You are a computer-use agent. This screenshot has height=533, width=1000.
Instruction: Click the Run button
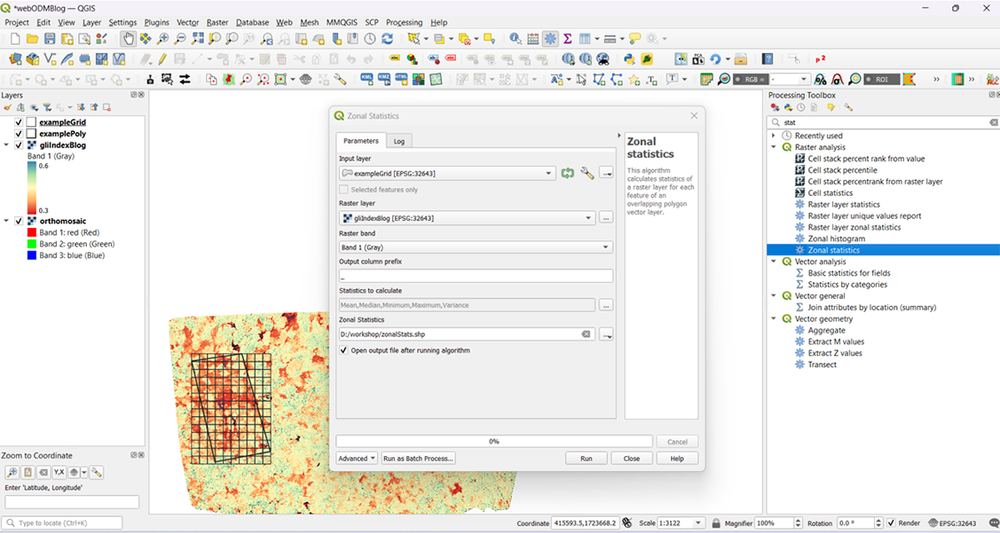click(x=586, y=458)
